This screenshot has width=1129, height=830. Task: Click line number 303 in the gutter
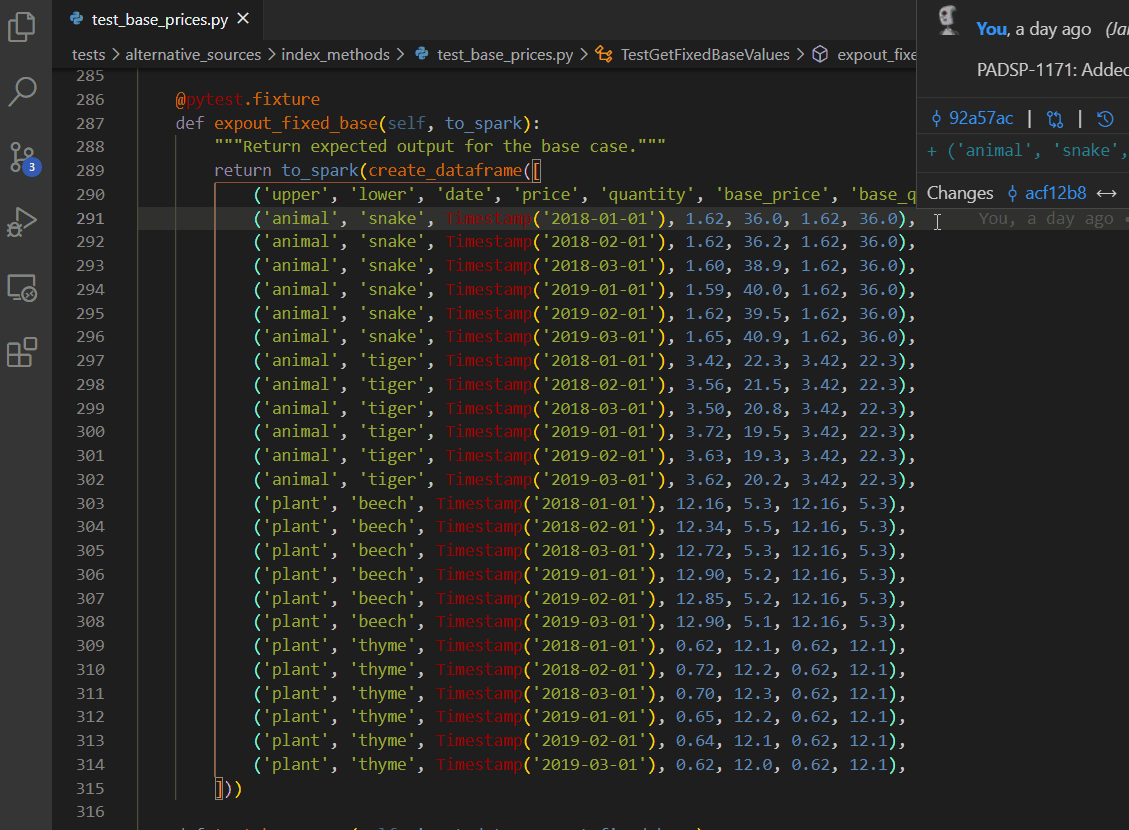90,503
